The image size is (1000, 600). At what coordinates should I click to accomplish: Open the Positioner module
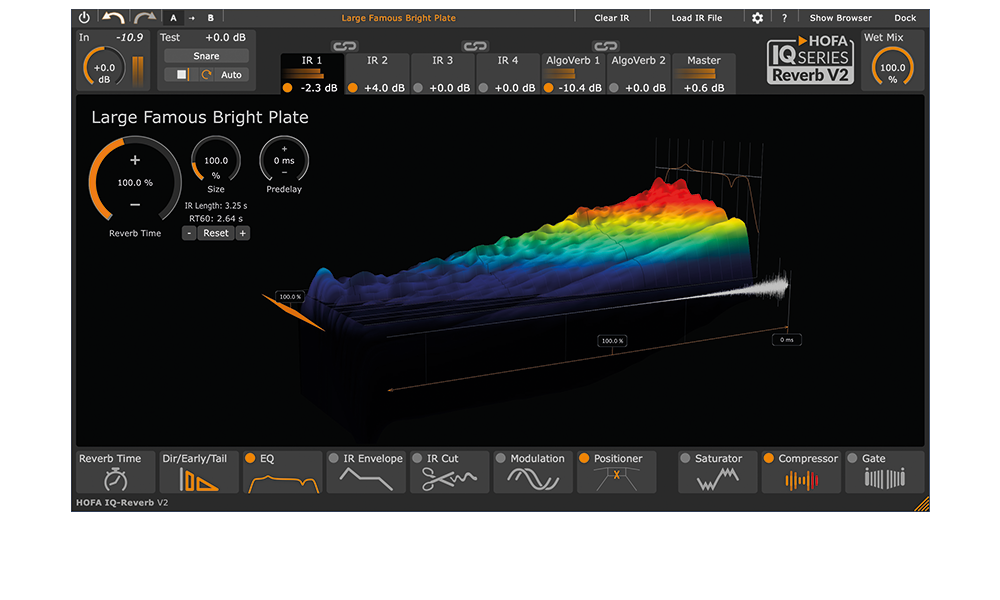click(x=617, y=472)
